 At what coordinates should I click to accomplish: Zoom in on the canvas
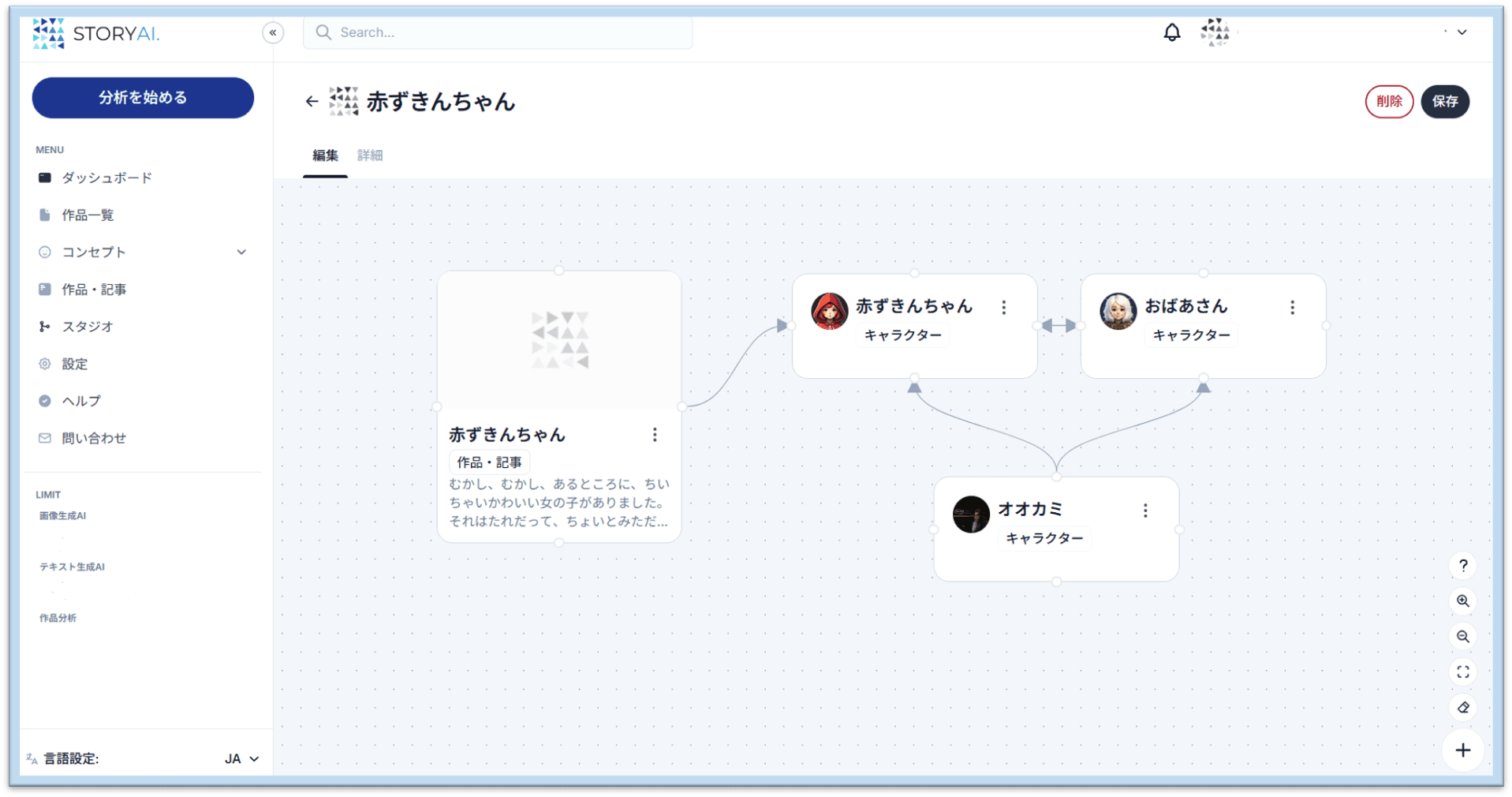(x=1463, y=601)
